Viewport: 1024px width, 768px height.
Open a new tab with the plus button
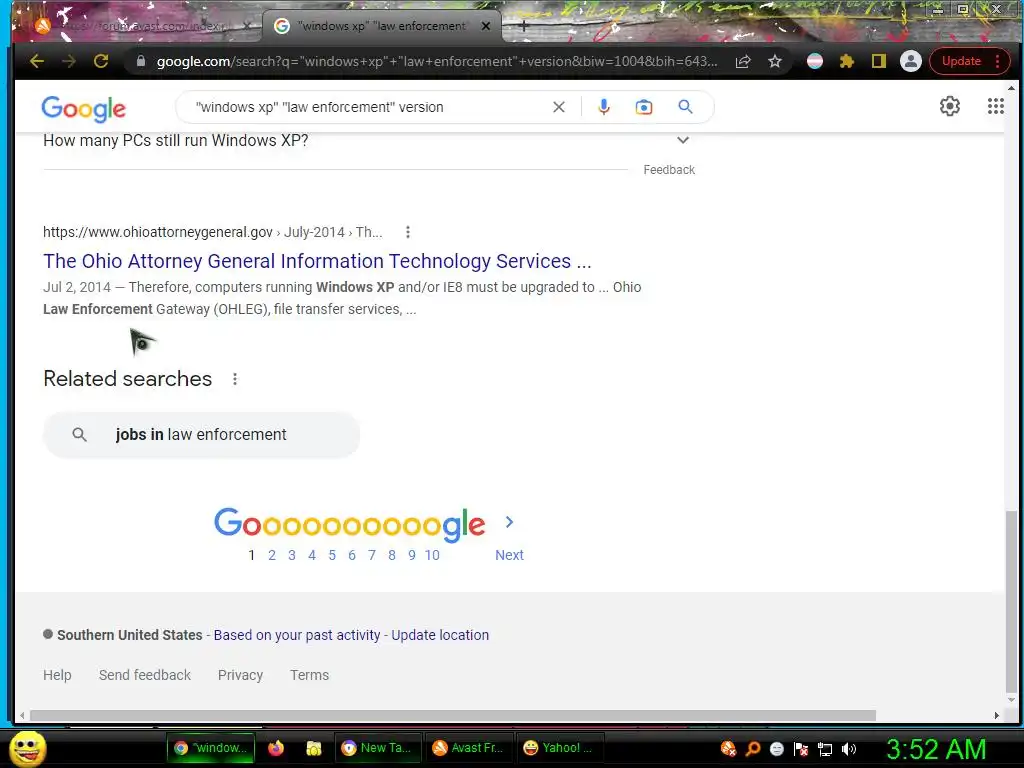524,26
